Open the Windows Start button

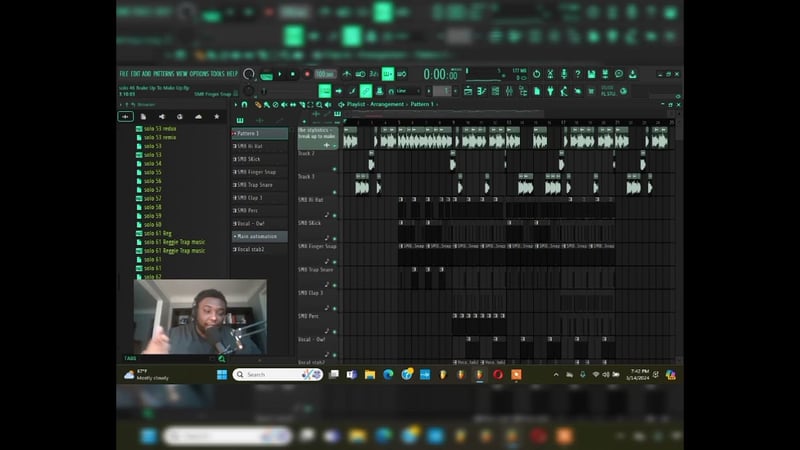(x=222, y=375)
